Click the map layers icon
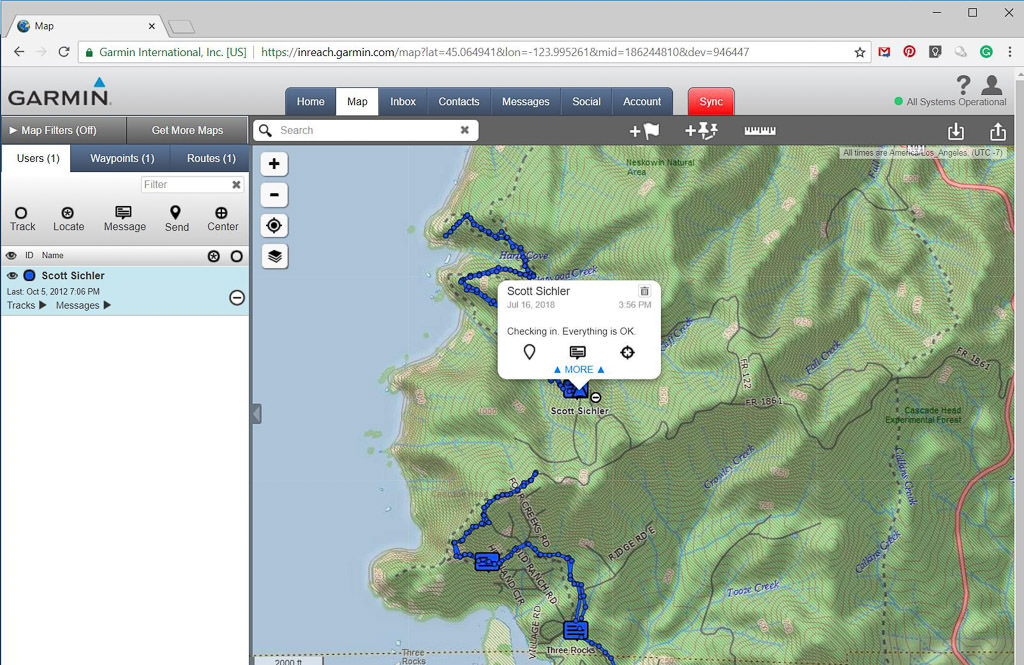1024x665 pixels. 275,256
